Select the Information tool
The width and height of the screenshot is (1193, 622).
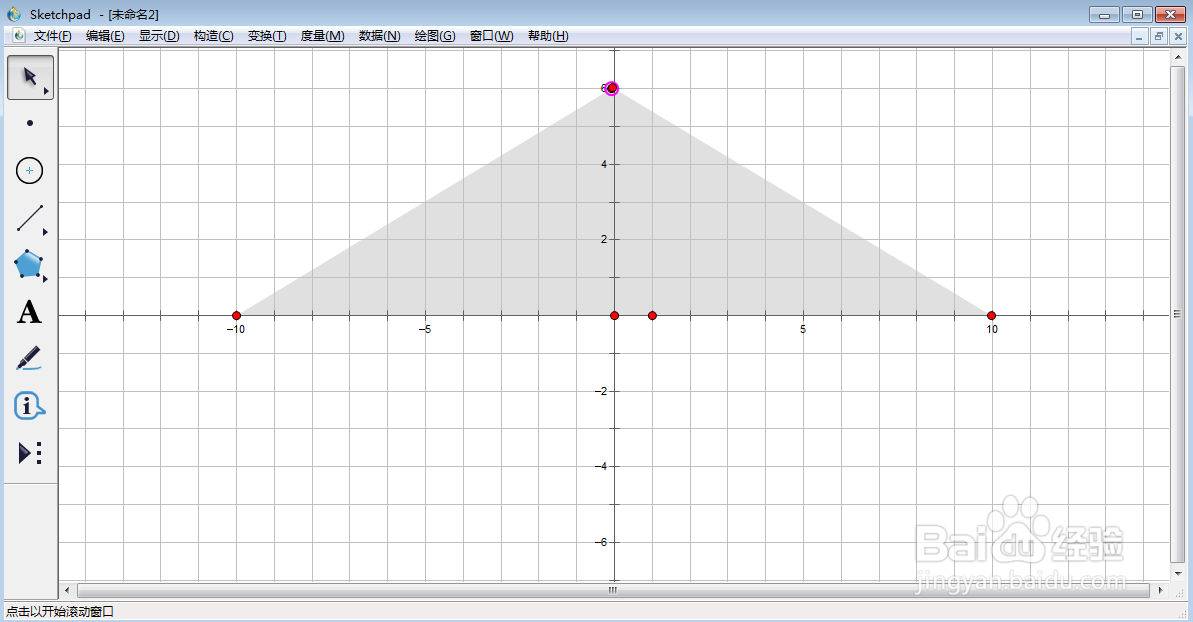click(x=29, y=406)
